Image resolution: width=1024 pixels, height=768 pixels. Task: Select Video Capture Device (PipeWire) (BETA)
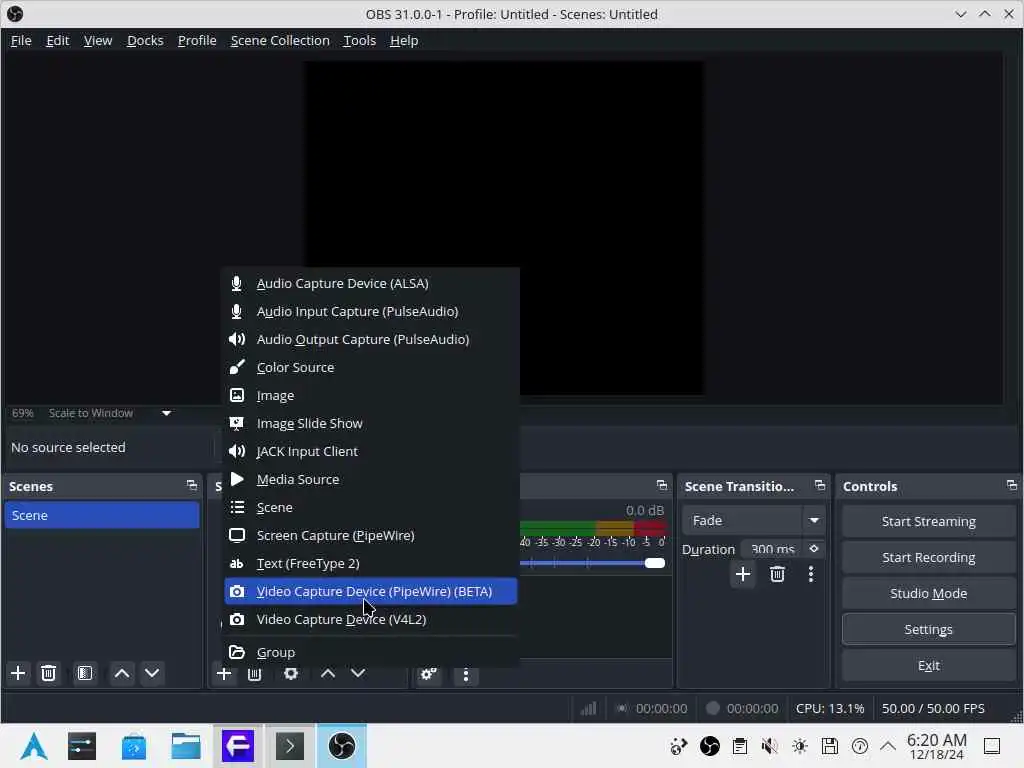click(x=370, y=592)
